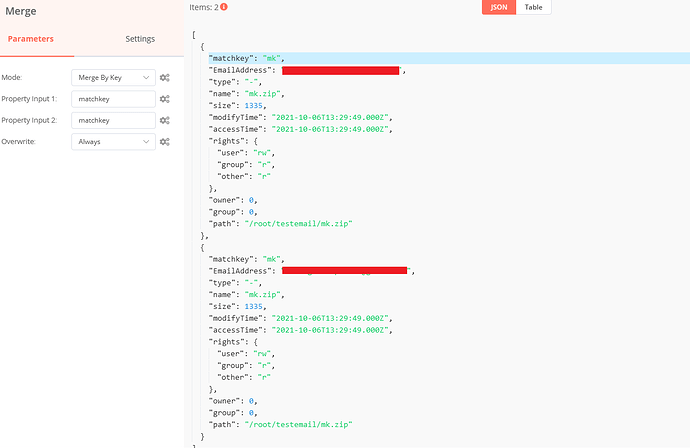Click gear icon next to Property Input 2
Viewport: 690px width, 448px height.
click(164, 120)
